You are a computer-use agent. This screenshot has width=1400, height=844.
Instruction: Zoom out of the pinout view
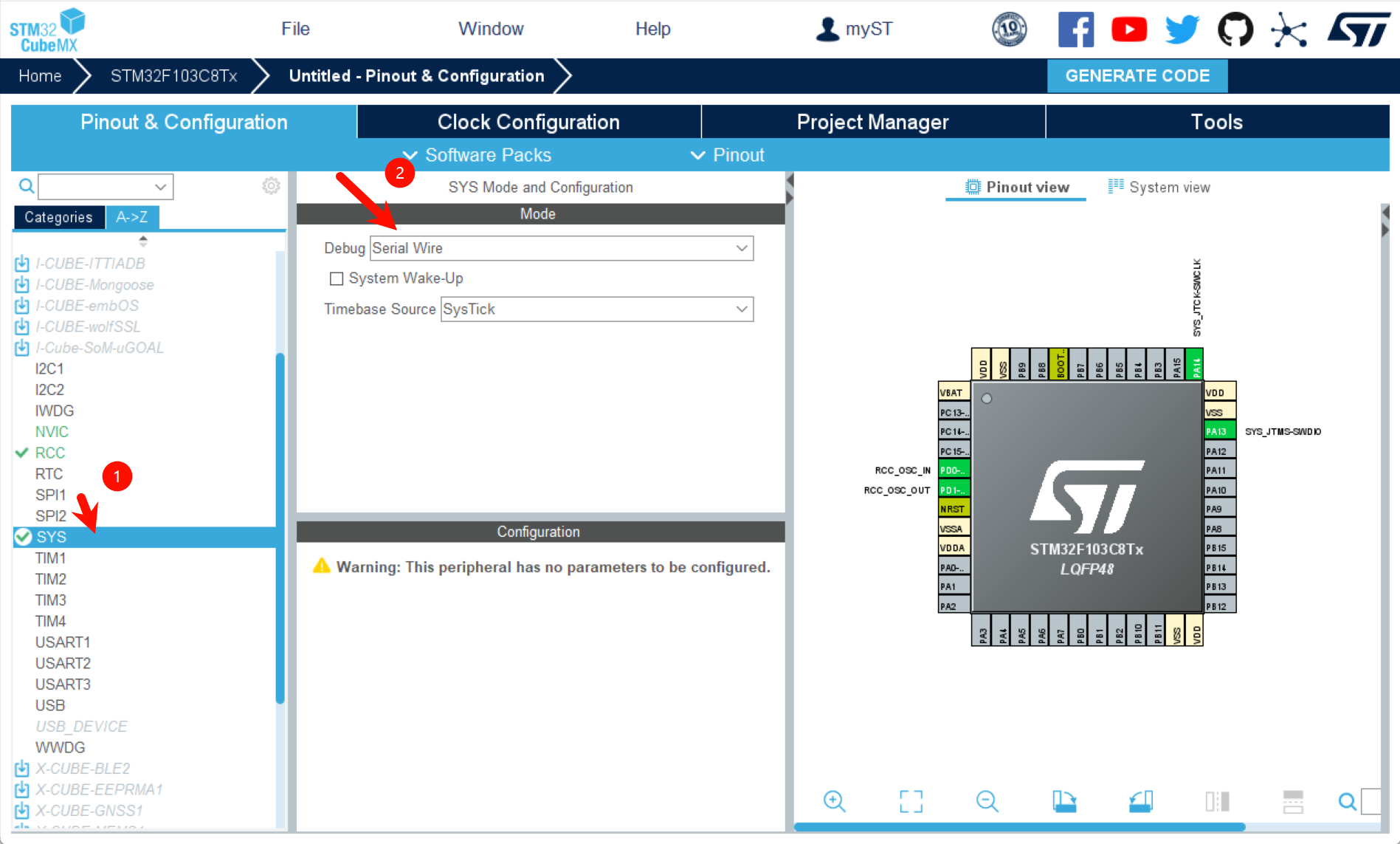987,801
